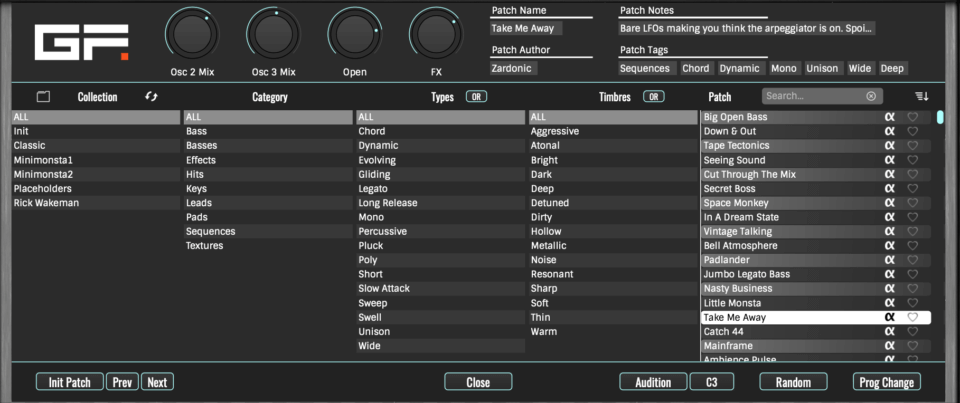Click the sort order icon beside search

(920, 97)
